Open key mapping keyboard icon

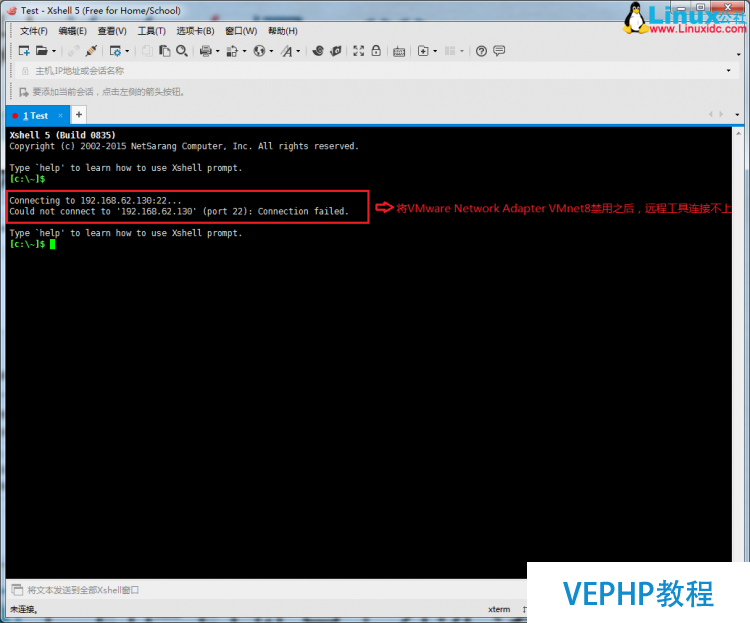(x=399, y=51)
